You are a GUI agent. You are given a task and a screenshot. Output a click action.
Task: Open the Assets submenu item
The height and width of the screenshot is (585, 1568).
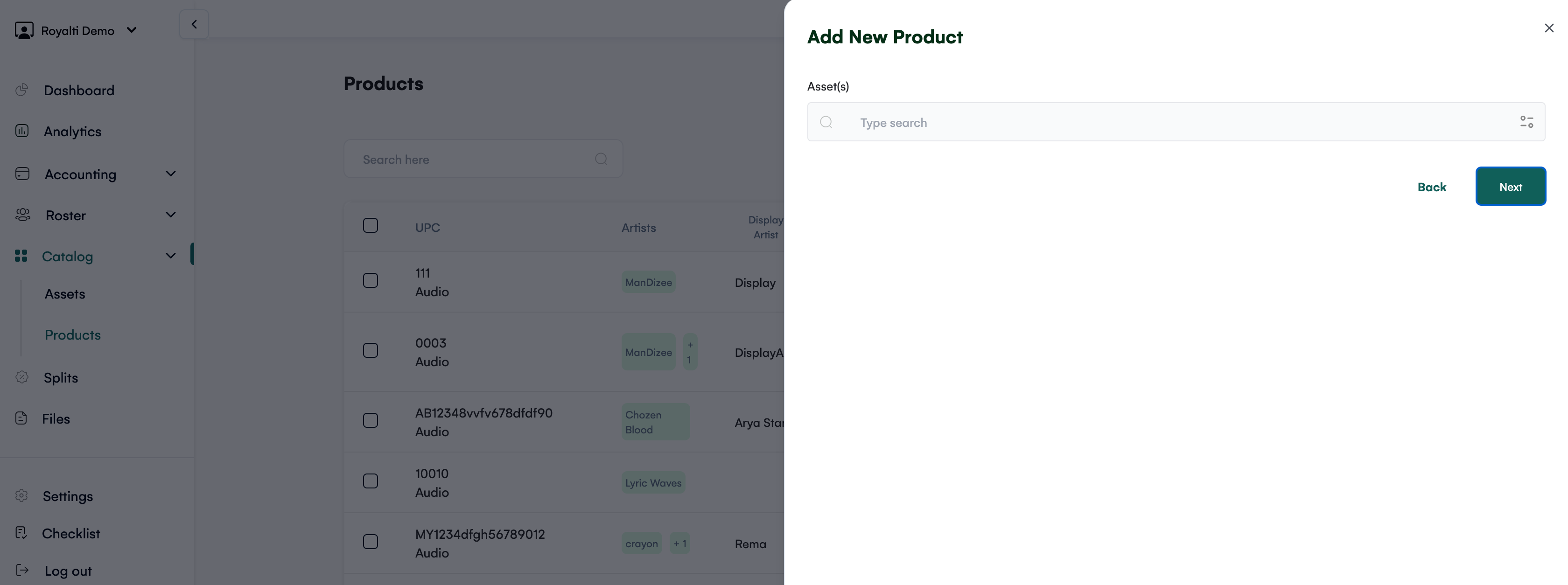click(x=65, y=293)
